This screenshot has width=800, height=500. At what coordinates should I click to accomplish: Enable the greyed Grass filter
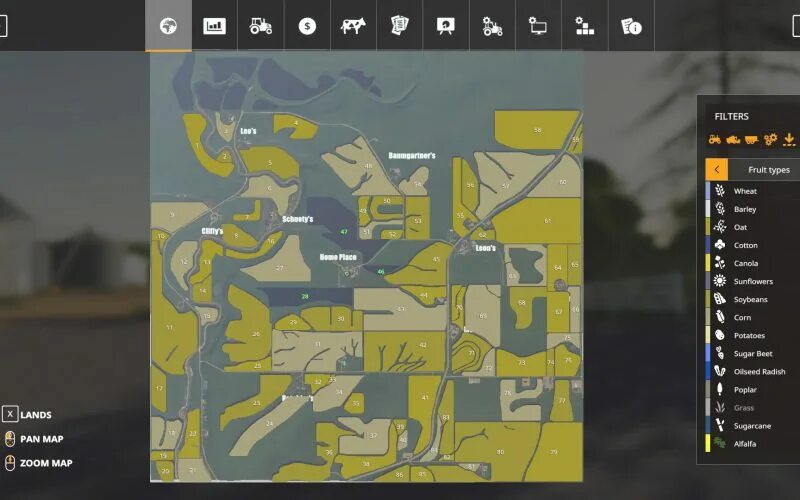pyautogui.click(x=753, y=408)
